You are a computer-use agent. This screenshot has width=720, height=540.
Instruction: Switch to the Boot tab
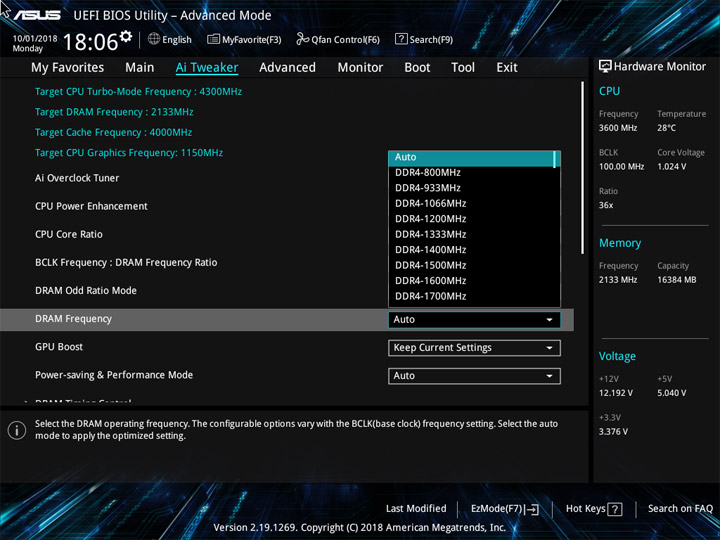coord(417,68)
